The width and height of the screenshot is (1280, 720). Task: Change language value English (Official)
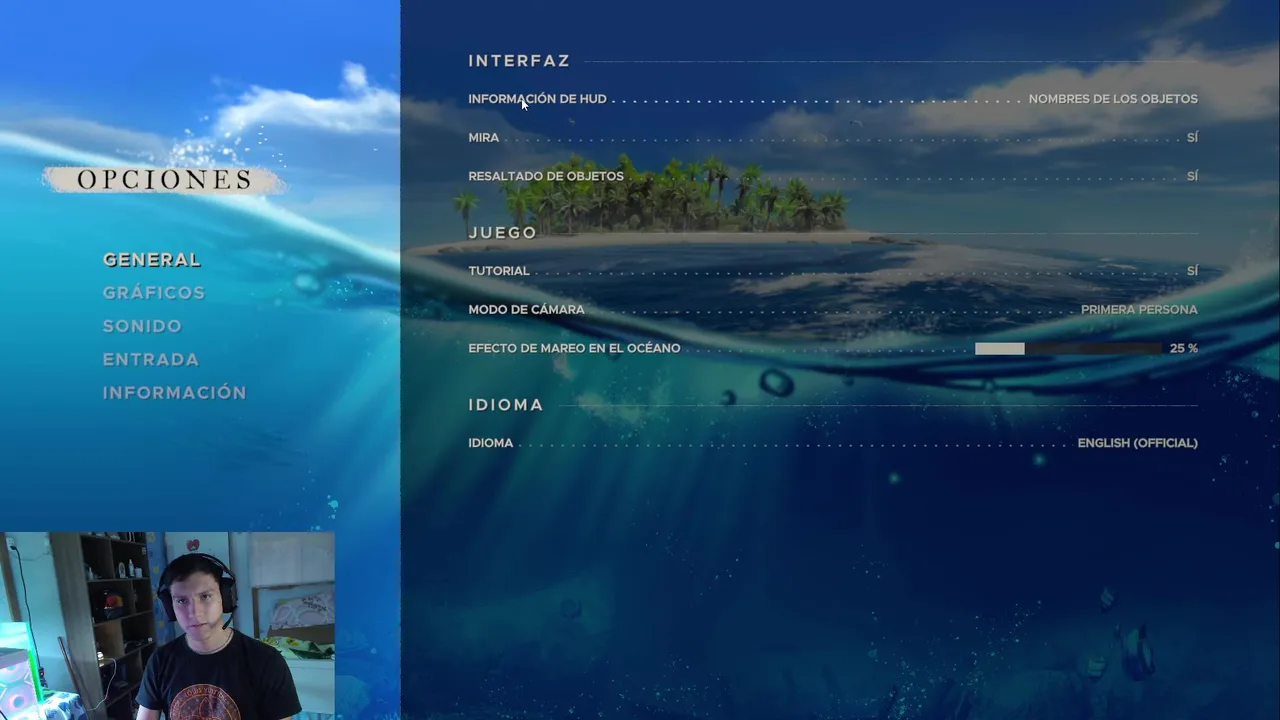coord(1137,443)
